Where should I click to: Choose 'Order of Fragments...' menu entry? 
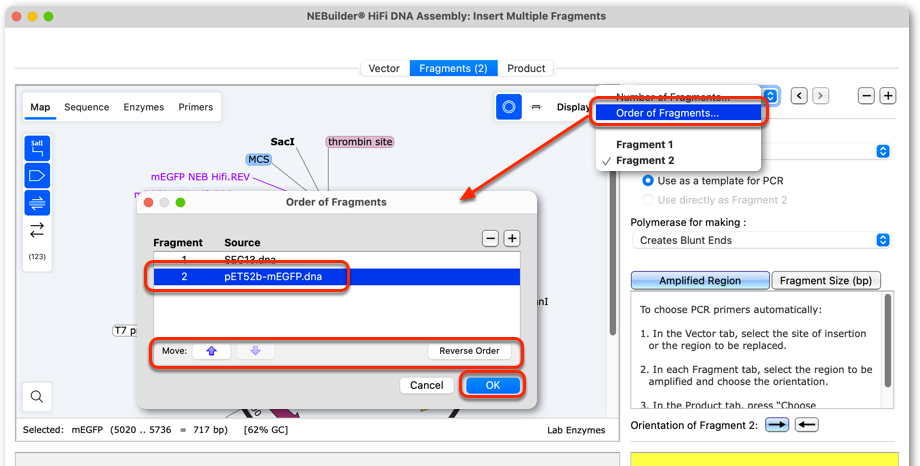678,113
